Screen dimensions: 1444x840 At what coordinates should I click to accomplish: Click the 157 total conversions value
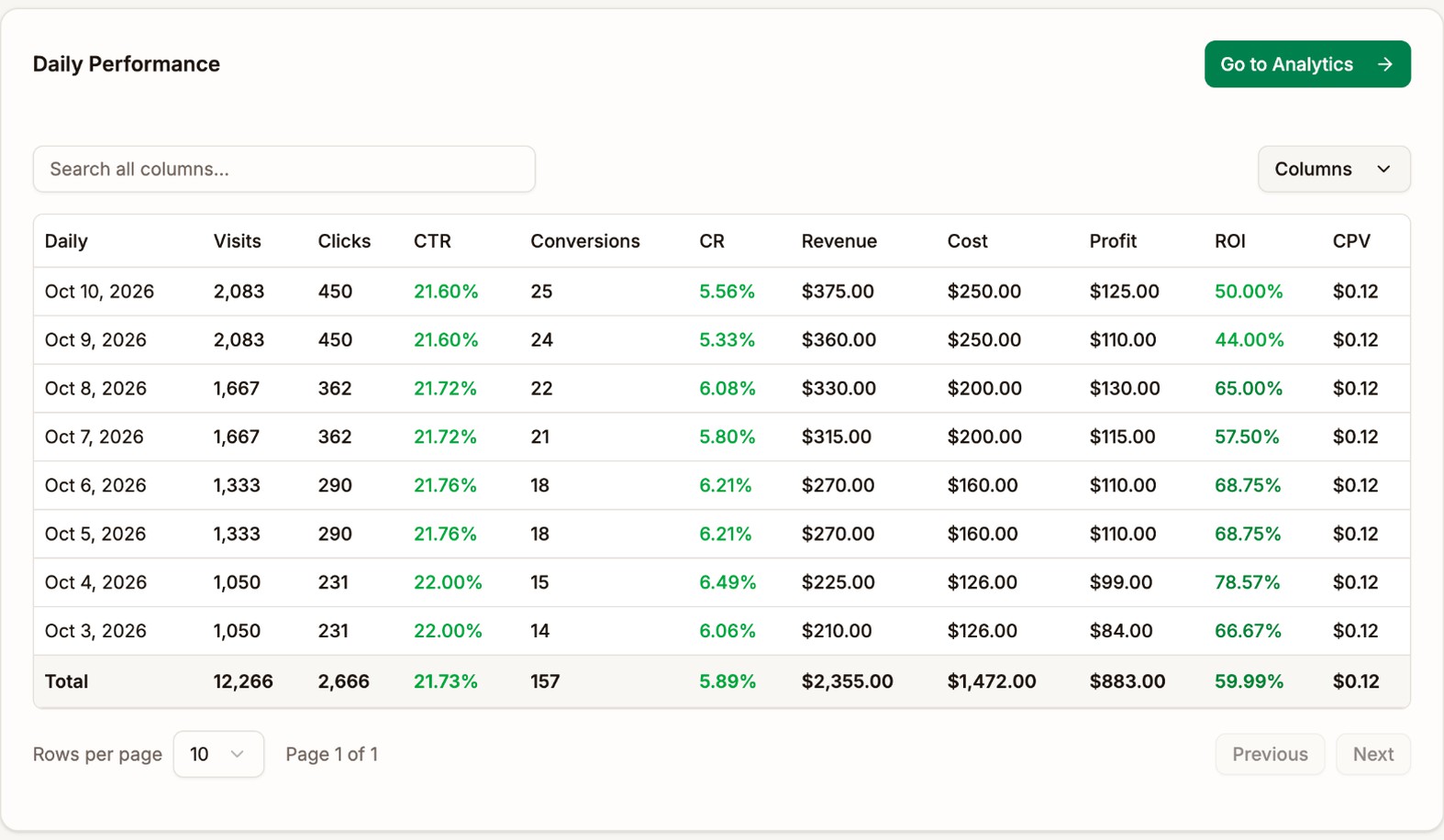545,682
